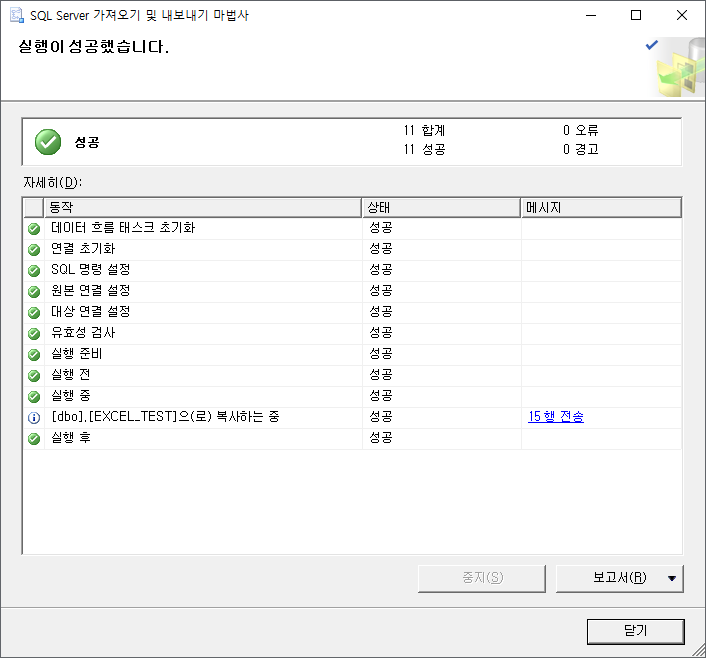Click the wizard icon in the title bar
The image size is (706, 658).
pyautogui.click(x=16, y=16)
